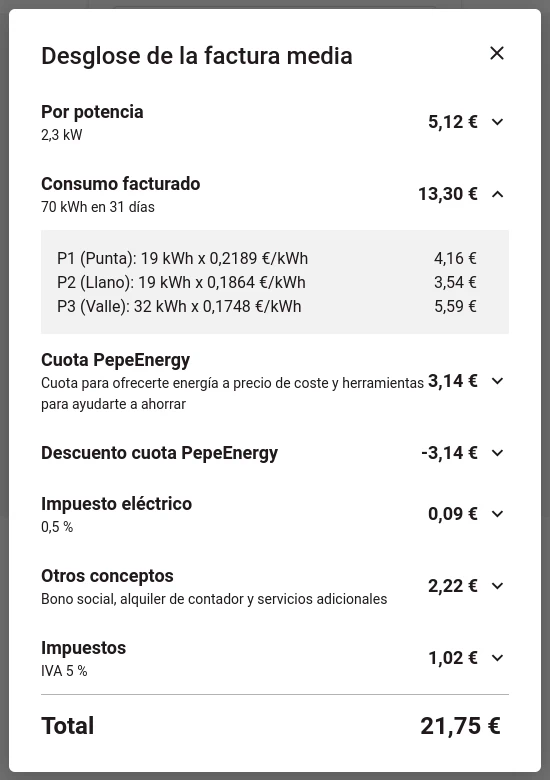Collapse the Consumo facturado chevron
The height and width of the screenshot is (780, 550).
[497, 194]
